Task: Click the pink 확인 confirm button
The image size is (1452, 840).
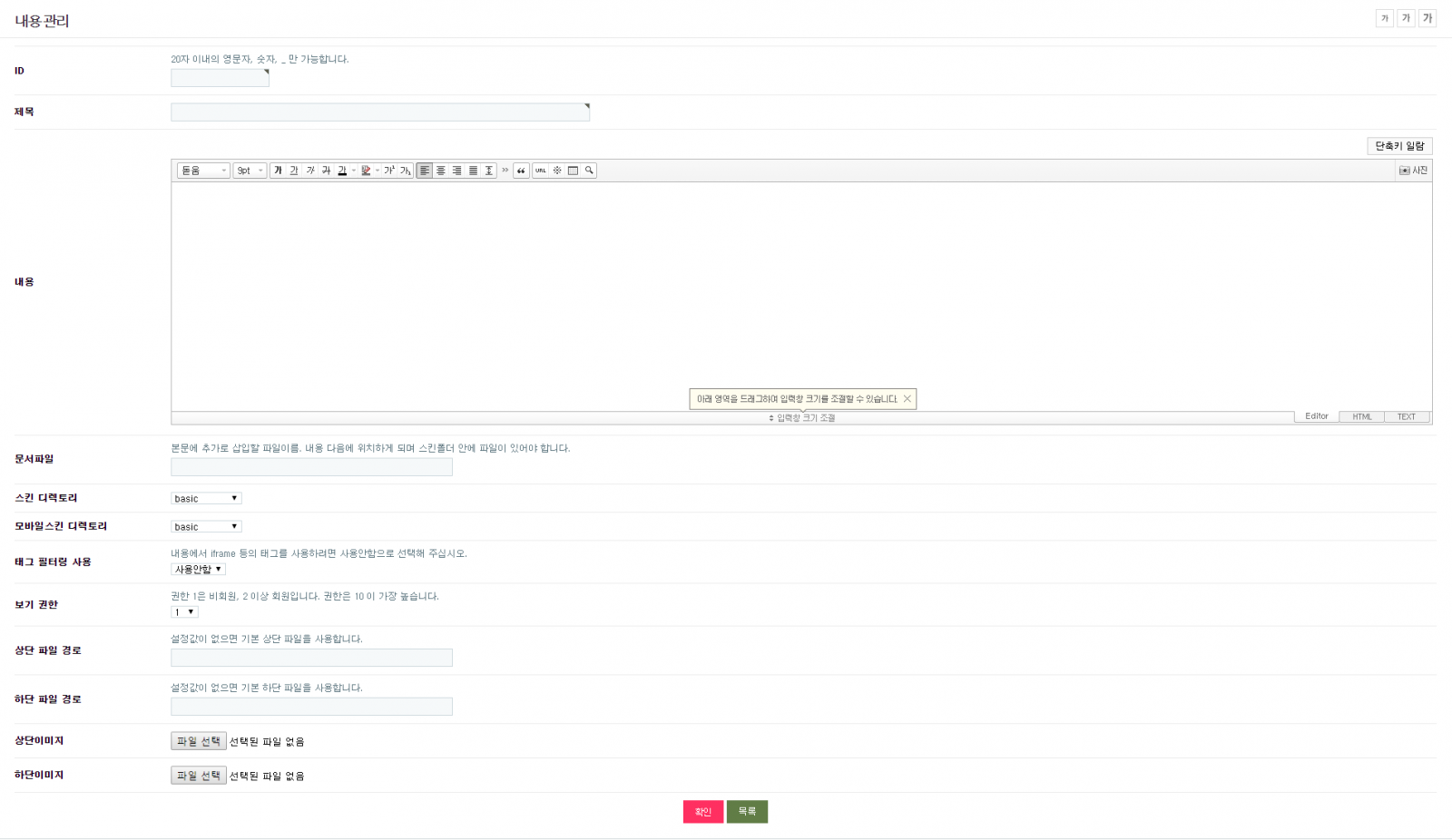Action: tap(702, 812)
